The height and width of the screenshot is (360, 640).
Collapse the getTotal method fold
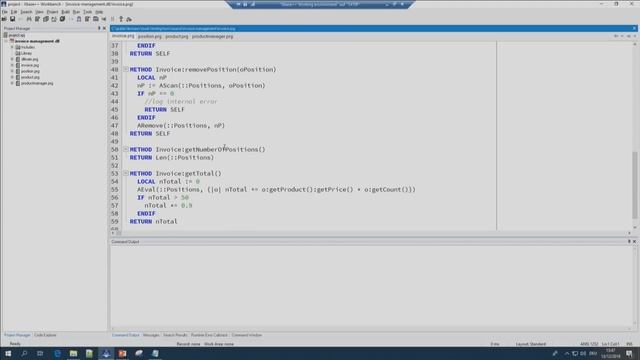click(x=126, y=173)
